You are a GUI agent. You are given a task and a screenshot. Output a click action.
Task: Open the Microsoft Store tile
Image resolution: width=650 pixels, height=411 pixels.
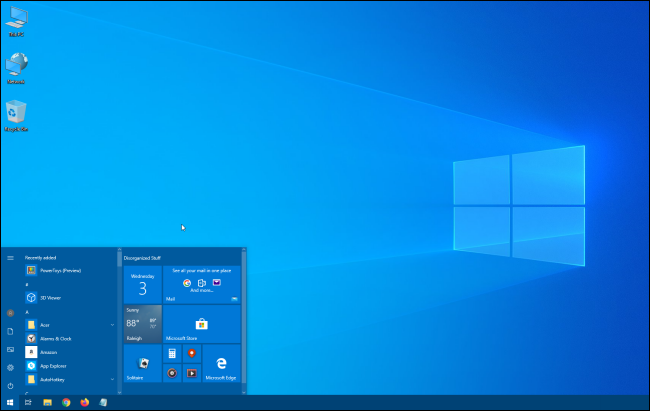(201, 325)
